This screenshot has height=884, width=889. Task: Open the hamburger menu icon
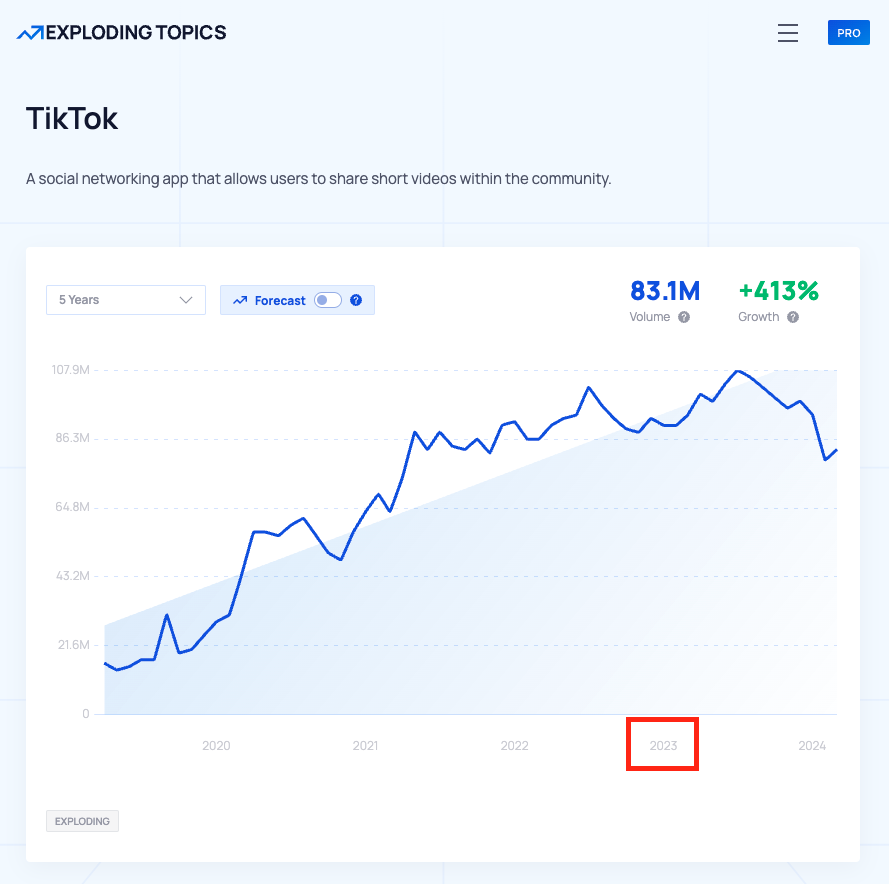point(788,33)
